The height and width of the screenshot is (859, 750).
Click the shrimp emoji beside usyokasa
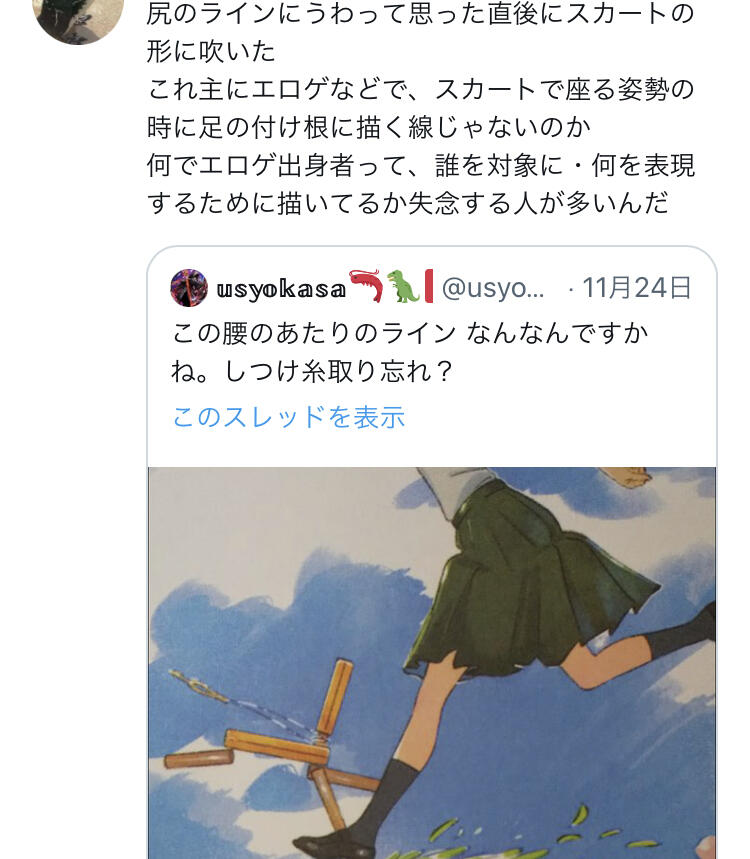(x=367, y=286)
